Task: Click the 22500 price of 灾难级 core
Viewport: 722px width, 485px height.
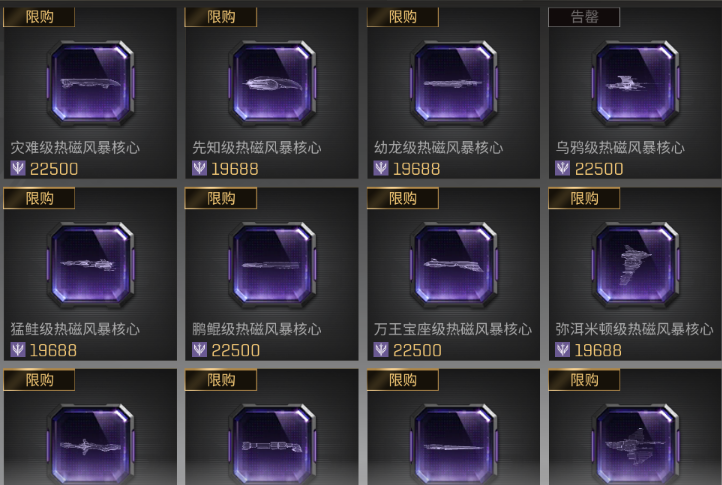Action: [x=54, y=169]
